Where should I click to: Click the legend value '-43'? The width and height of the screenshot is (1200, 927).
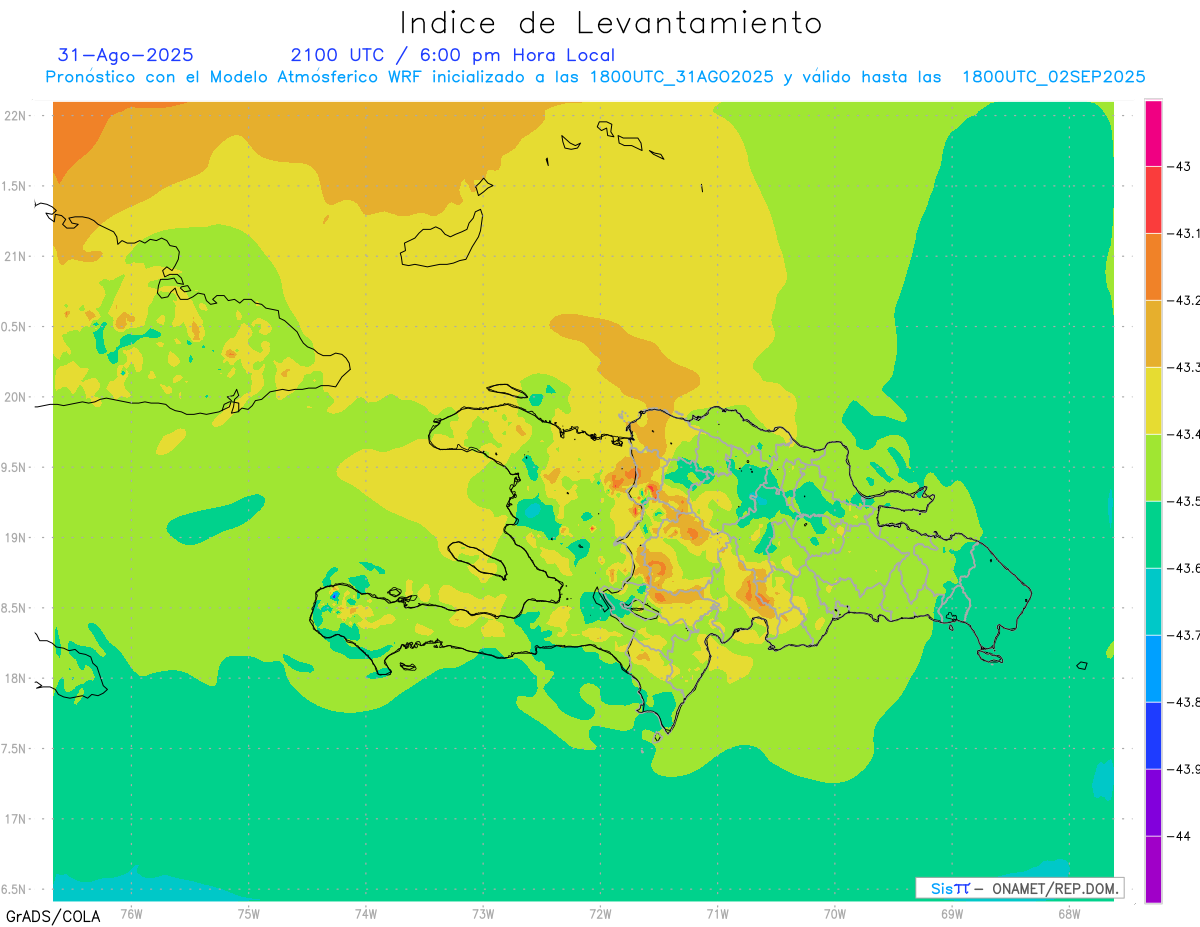coord(1178,166)
